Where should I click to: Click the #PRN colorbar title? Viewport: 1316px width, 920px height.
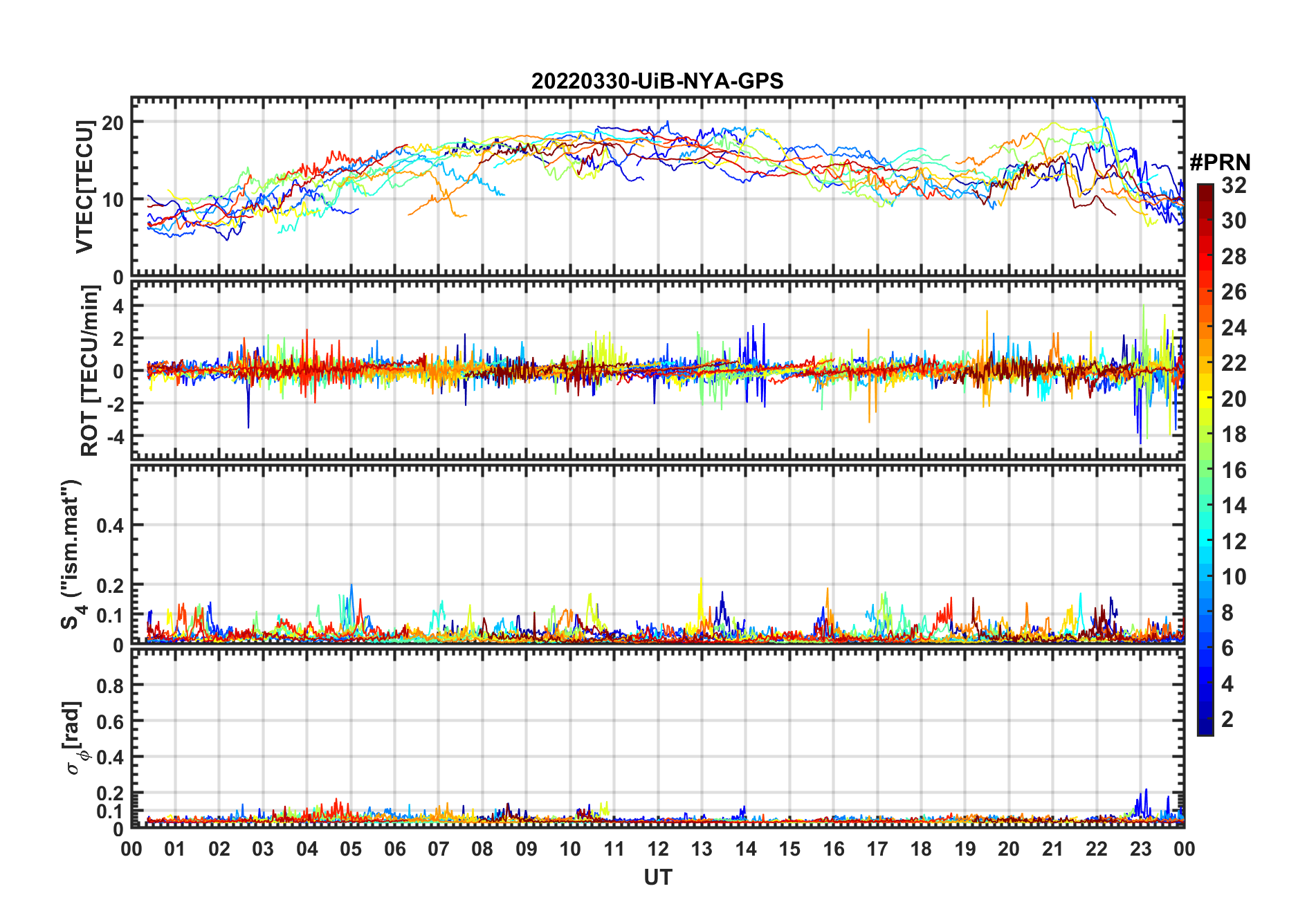[x=1221, y=163]
